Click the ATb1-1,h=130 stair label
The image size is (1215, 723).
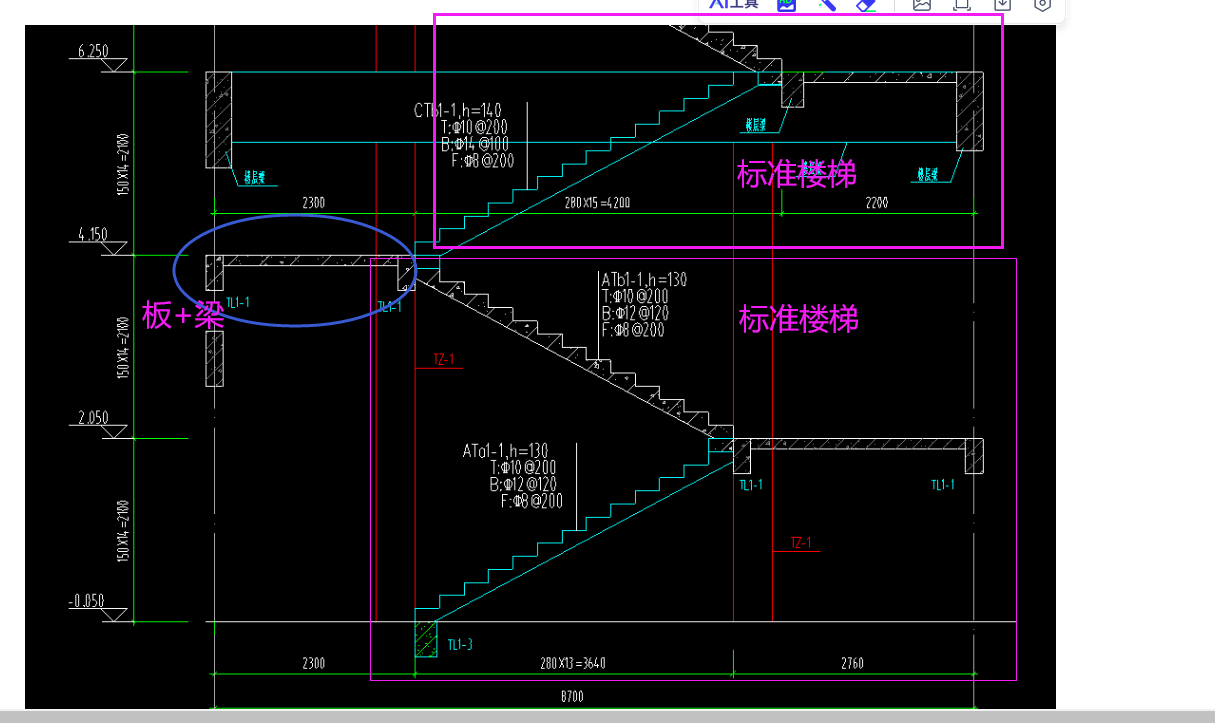(x=644, y=280)
